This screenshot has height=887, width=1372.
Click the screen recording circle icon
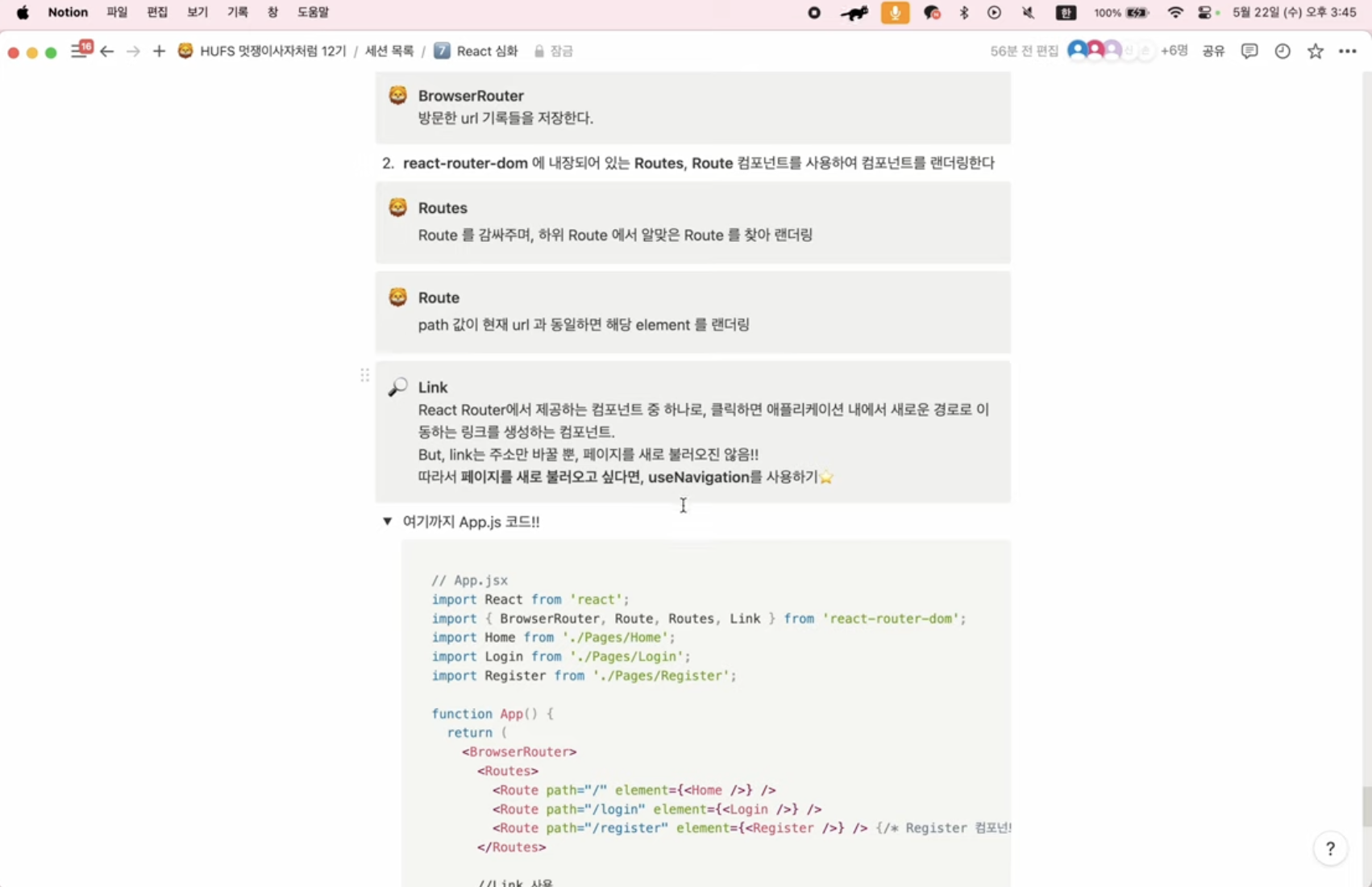pos(814,12)
